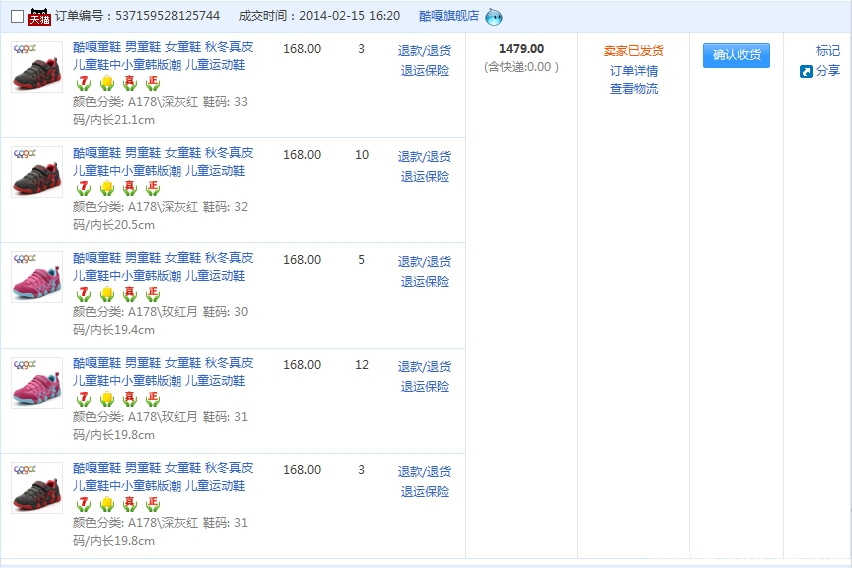This screenshot has height=568, width=852.
Task: Click 退运保险 for size 33 item
Action: [x=424, y=71]
